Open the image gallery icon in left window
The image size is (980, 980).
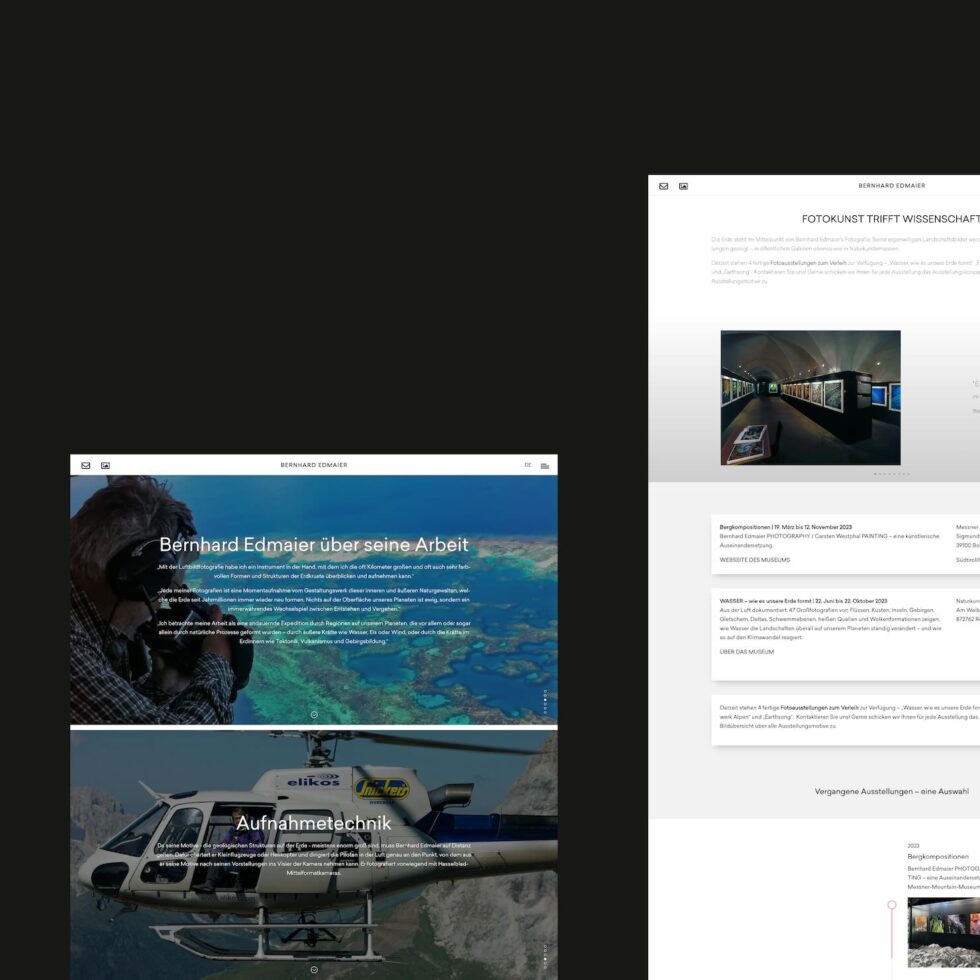pos(105,465)
